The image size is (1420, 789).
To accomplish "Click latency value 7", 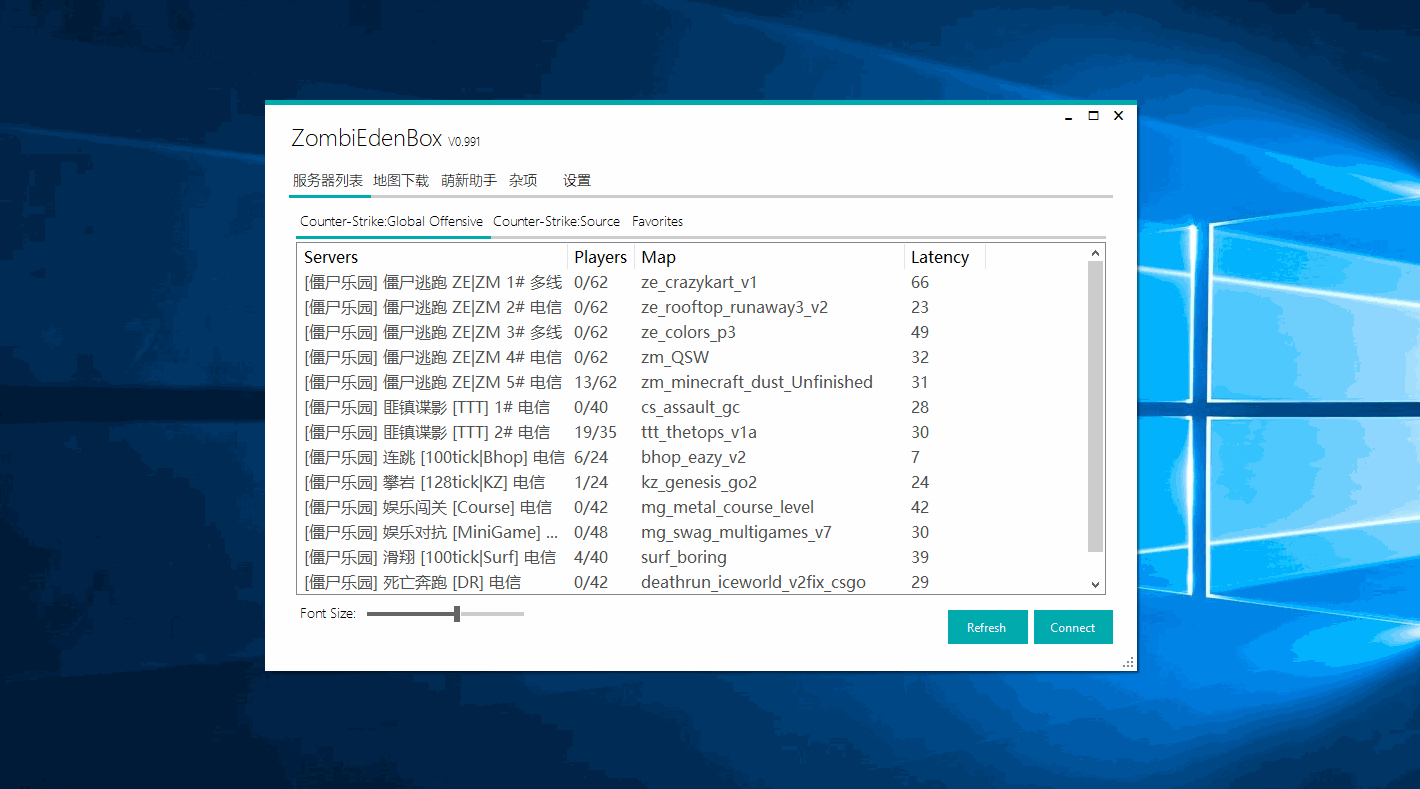I will [916, 457].
